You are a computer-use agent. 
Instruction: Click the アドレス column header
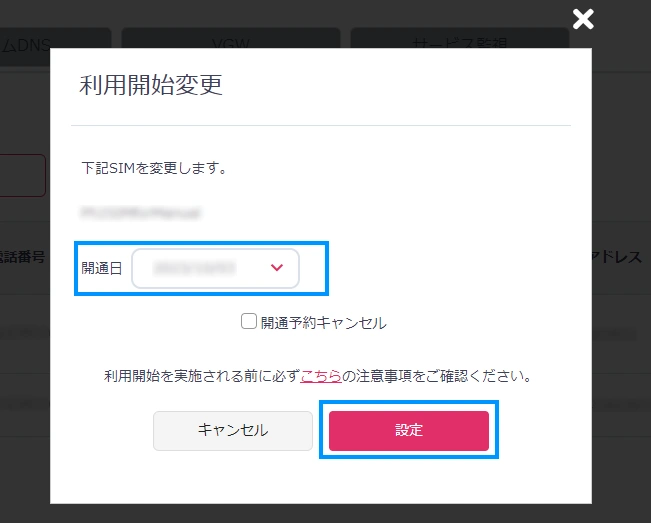616,257
